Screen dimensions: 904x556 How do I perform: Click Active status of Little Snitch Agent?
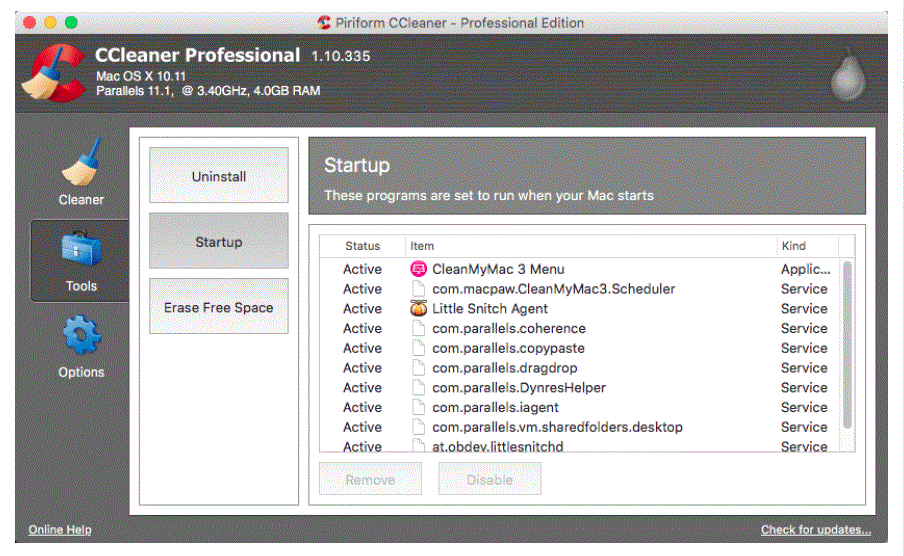click(x=362, y=308)
